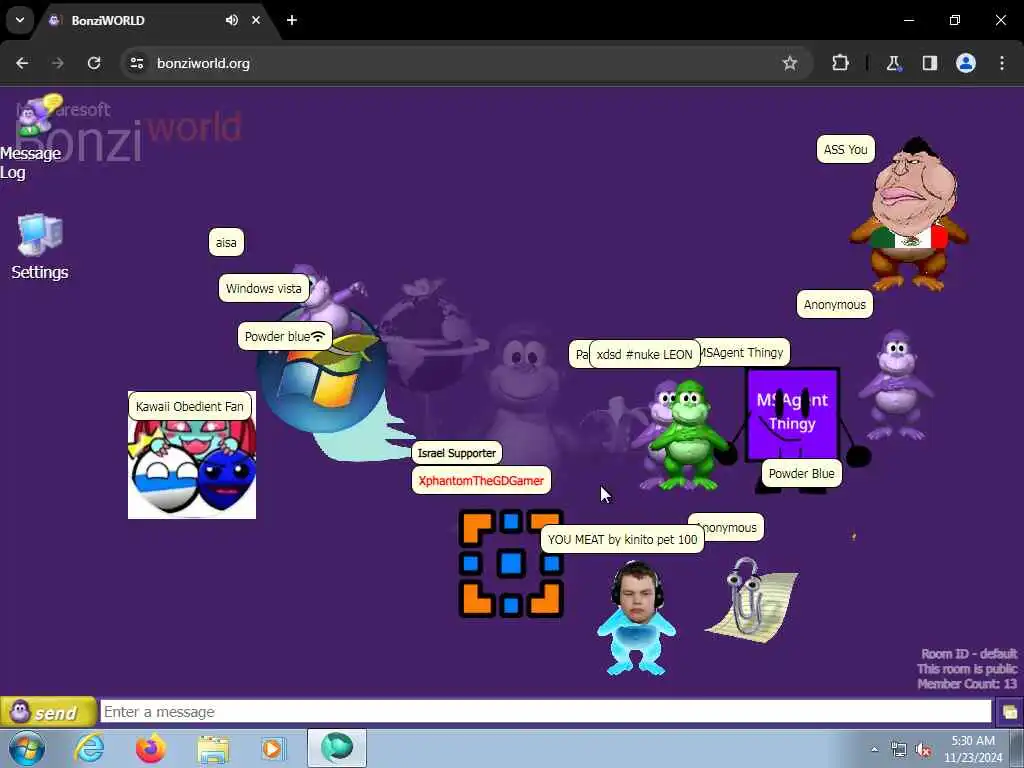Expand the tab search dropdown
Screen dimensions: 1024x768
click(20, 20)
